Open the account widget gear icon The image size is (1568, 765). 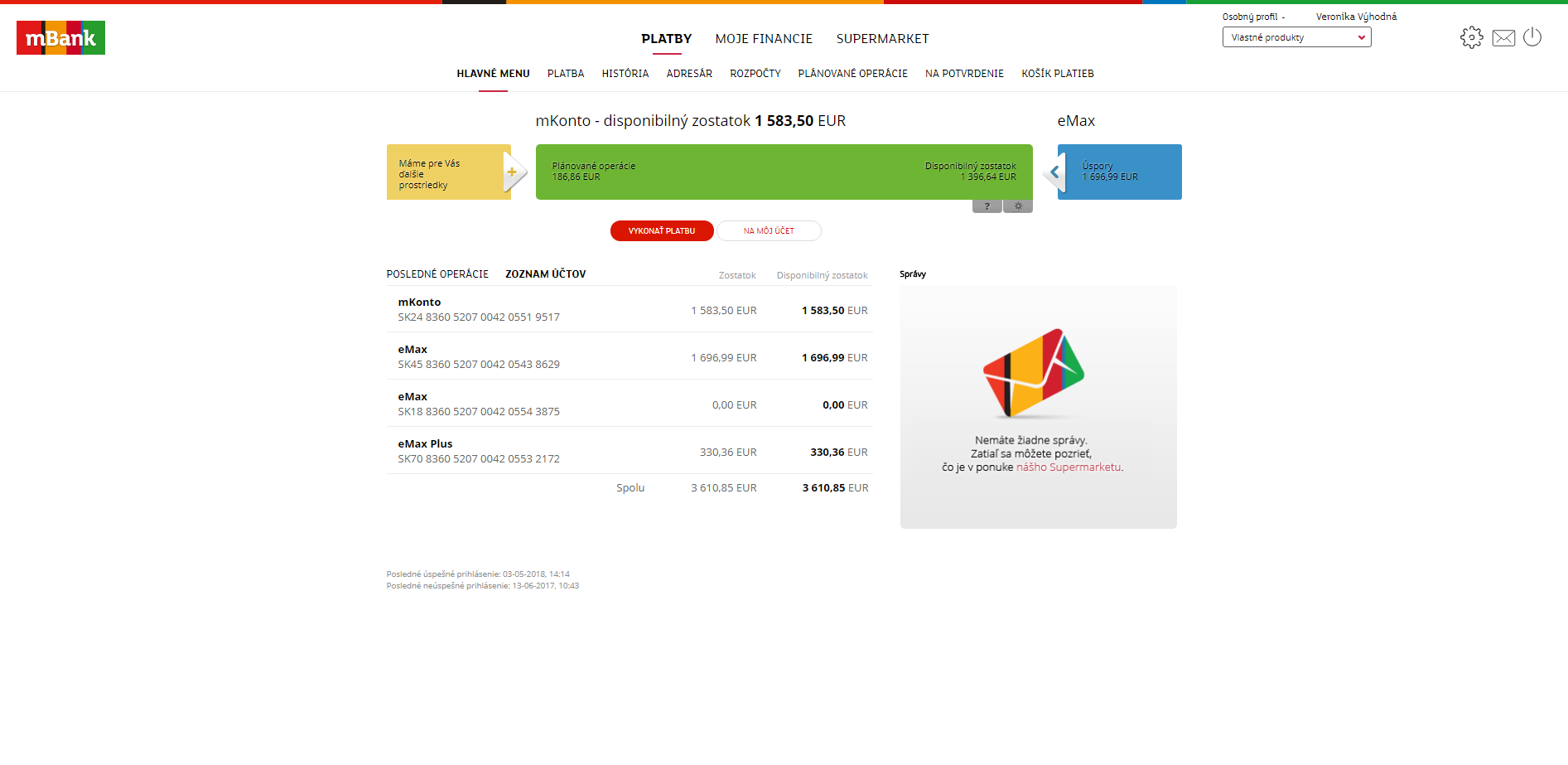pos(1018,206)
